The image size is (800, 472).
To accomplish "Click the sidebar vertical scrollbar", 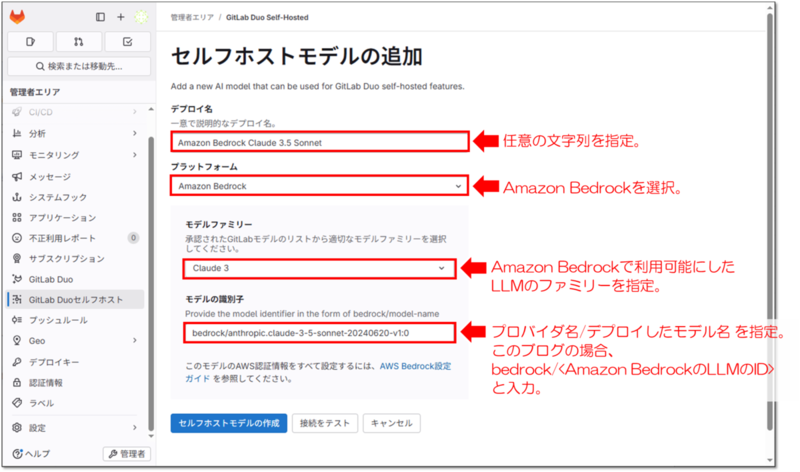I will pos(151,283).
